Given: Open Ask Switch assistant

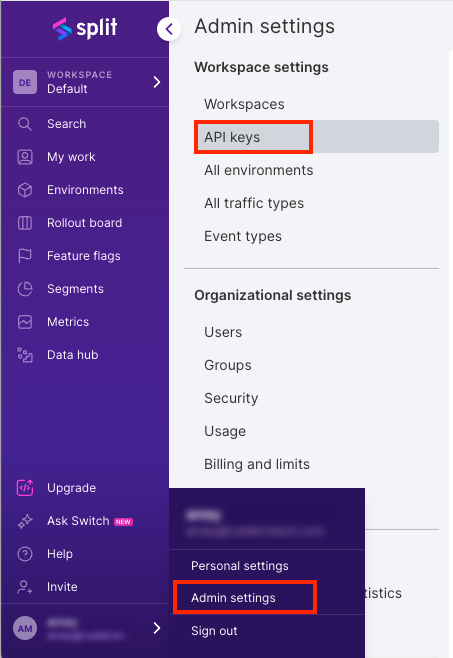Looking at the screenshot, I should 78,521.
